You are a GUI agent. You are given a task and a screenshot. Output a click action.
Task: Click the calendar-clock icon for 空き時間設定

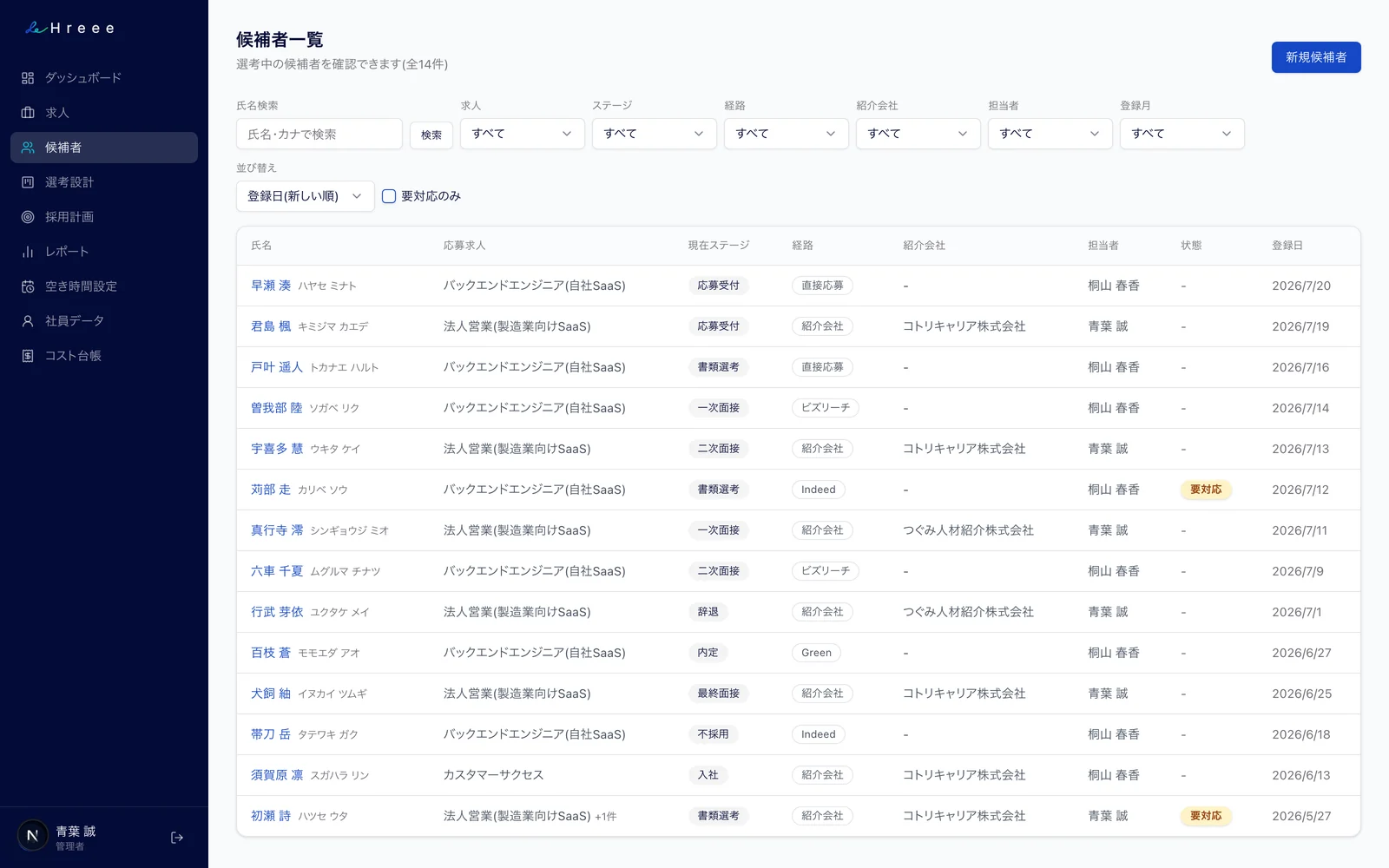[x=28, y=286]
